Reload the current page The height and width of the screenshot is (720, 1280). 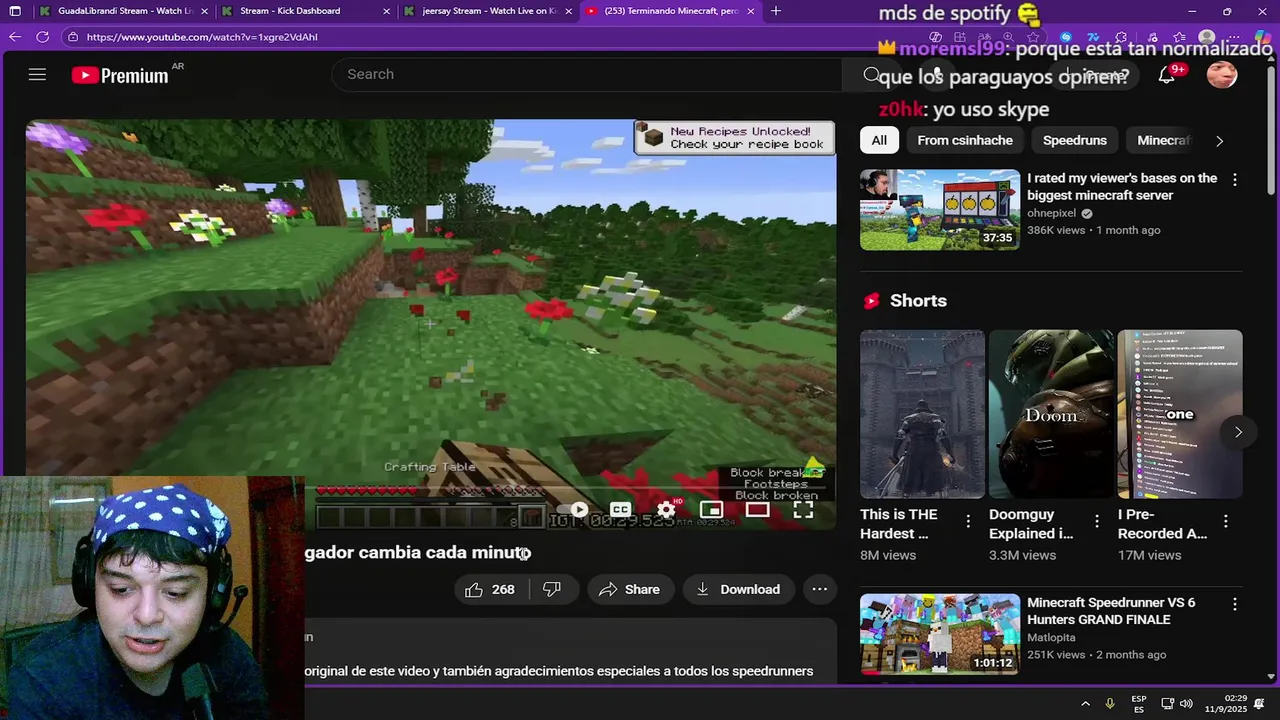coord(42,37)
